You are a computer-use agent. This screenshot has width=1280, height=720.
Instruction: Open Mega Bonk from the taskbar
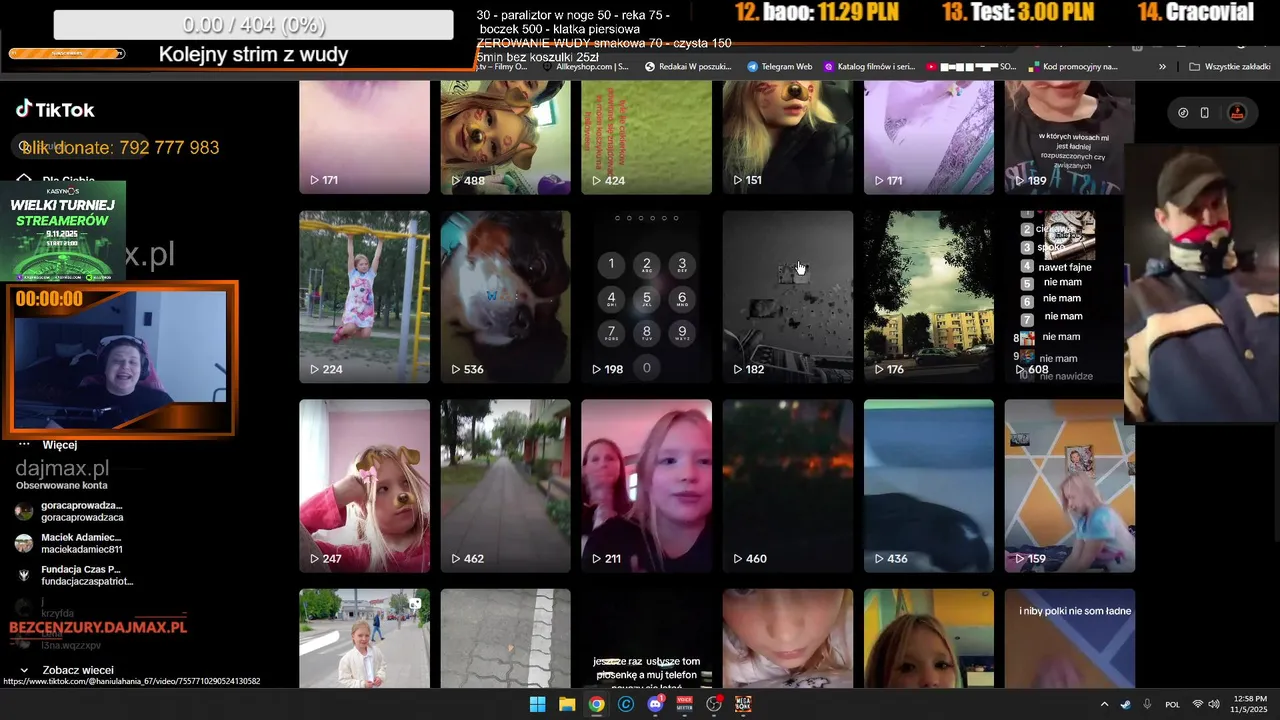(x=743, y=704)
